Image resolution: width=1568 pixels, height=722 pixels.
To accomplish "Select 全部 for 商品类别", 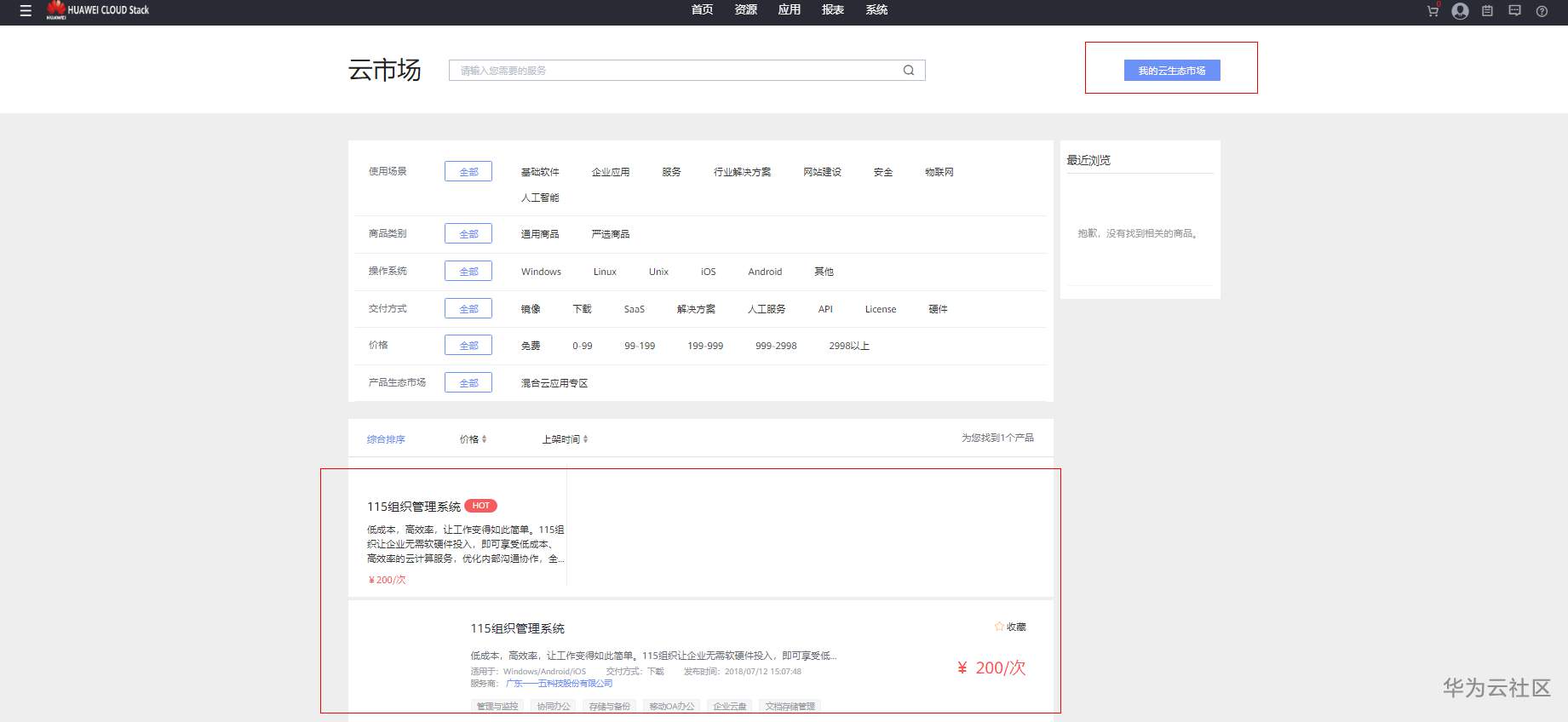I will [468, 234].
